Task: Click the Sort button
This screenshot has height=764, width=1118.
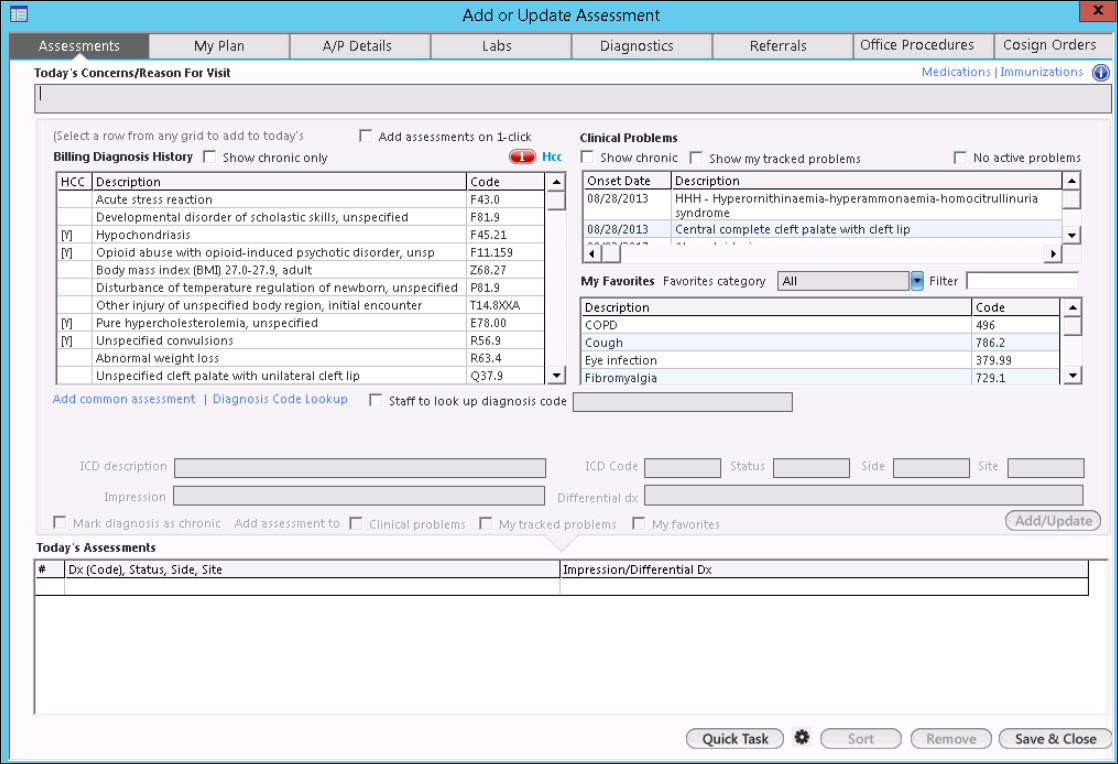Action: pos(861,739)
